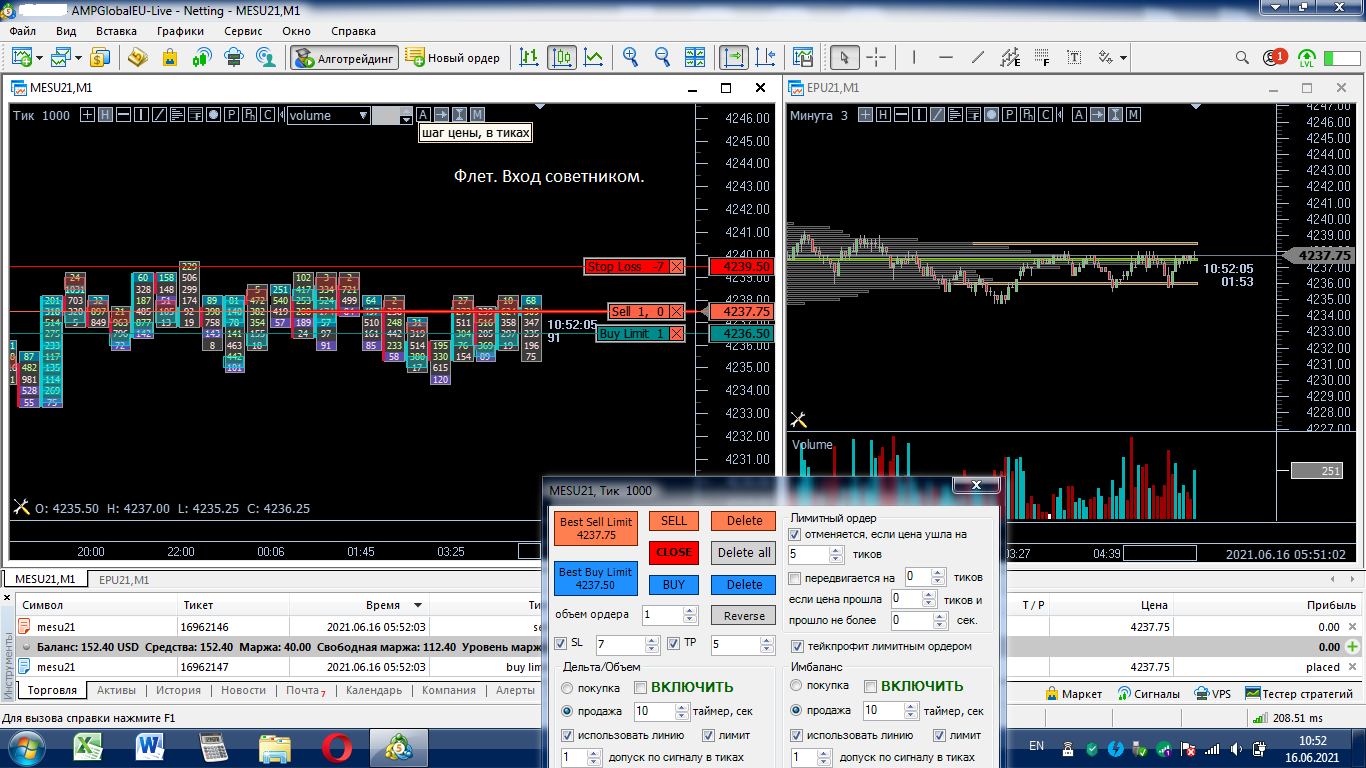Enable ВКЛЮЧИТЬ checkbox in Дельта/Объем
Viewport: 1366px width, 768px height.
click(x=640, y=687)
